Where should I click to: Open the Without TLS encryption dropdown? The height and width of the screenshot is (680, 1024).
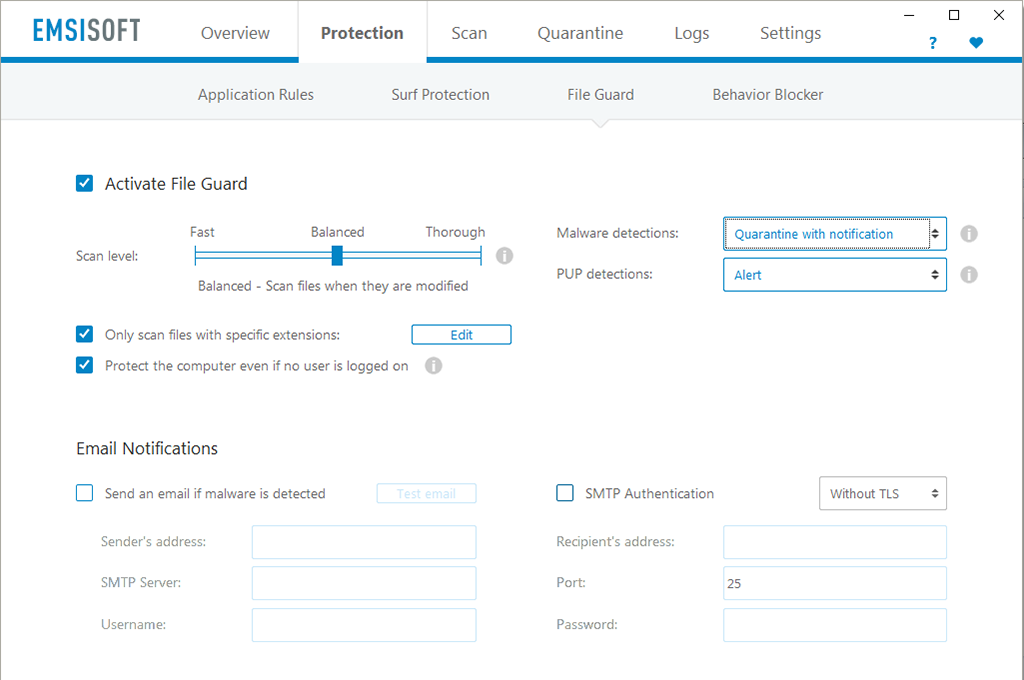[x=882, y=493]
